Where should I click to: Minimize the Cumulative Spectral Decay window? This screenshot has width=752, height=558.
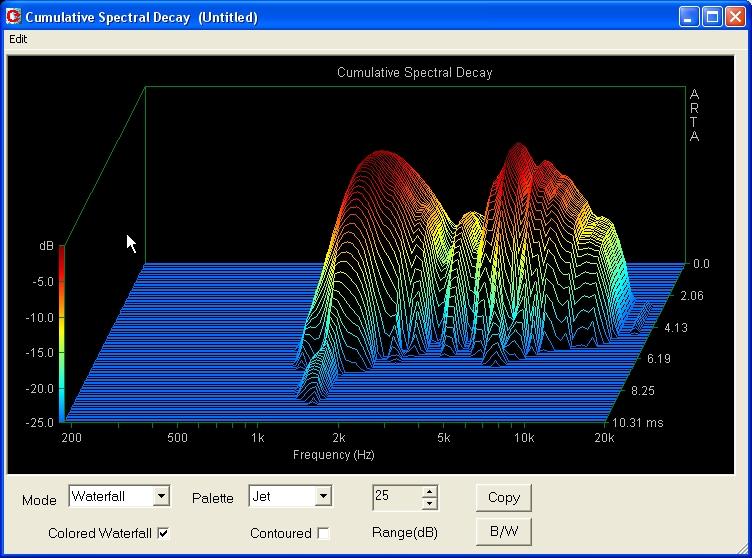689,17
